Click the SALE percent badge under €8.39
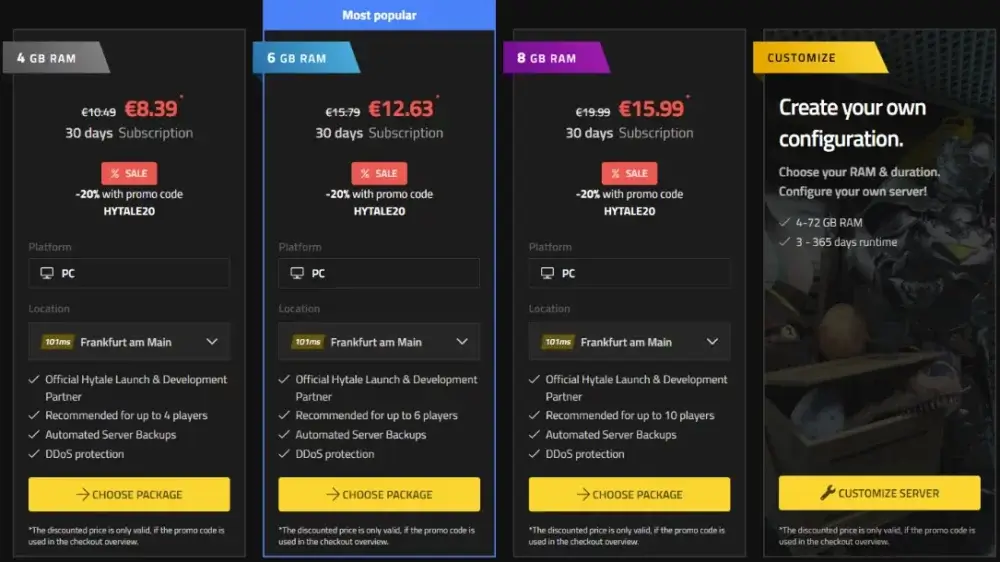The width and height of the screenshot is (1000, 562). pos(129,173)
